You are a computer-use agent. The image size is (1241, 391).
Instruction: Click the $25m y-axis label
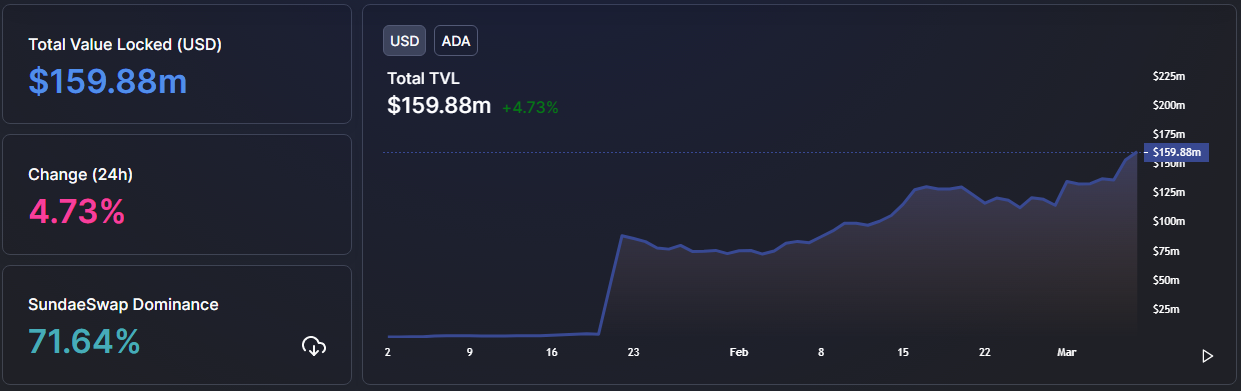click(x=1166, y=309)
